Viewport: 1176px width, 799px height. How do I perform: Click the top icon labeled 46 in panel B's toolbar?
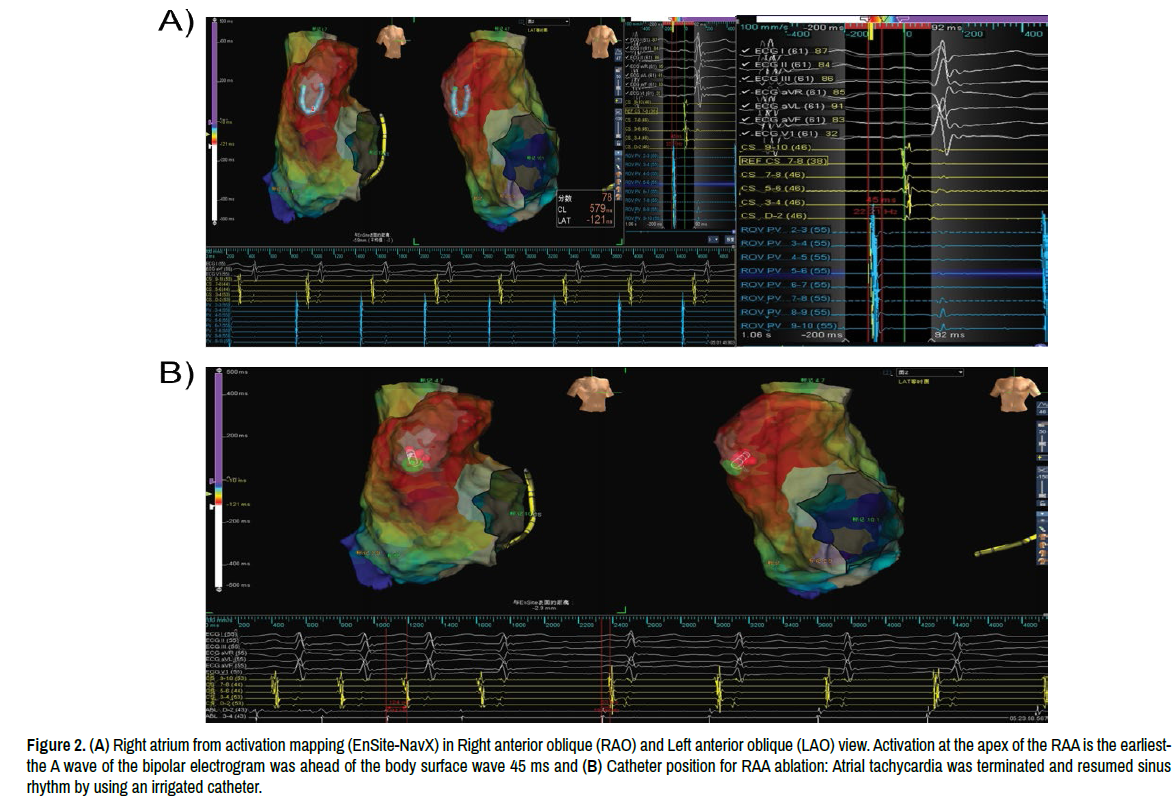[x=1042, y=409]
